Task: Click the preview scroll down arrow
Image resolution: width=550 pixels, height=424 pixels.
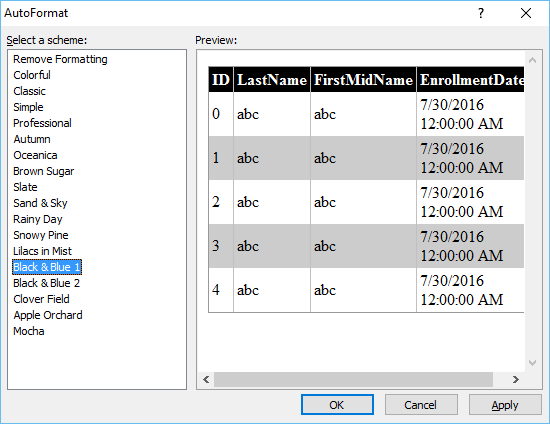Action: (x=532, y=363)
